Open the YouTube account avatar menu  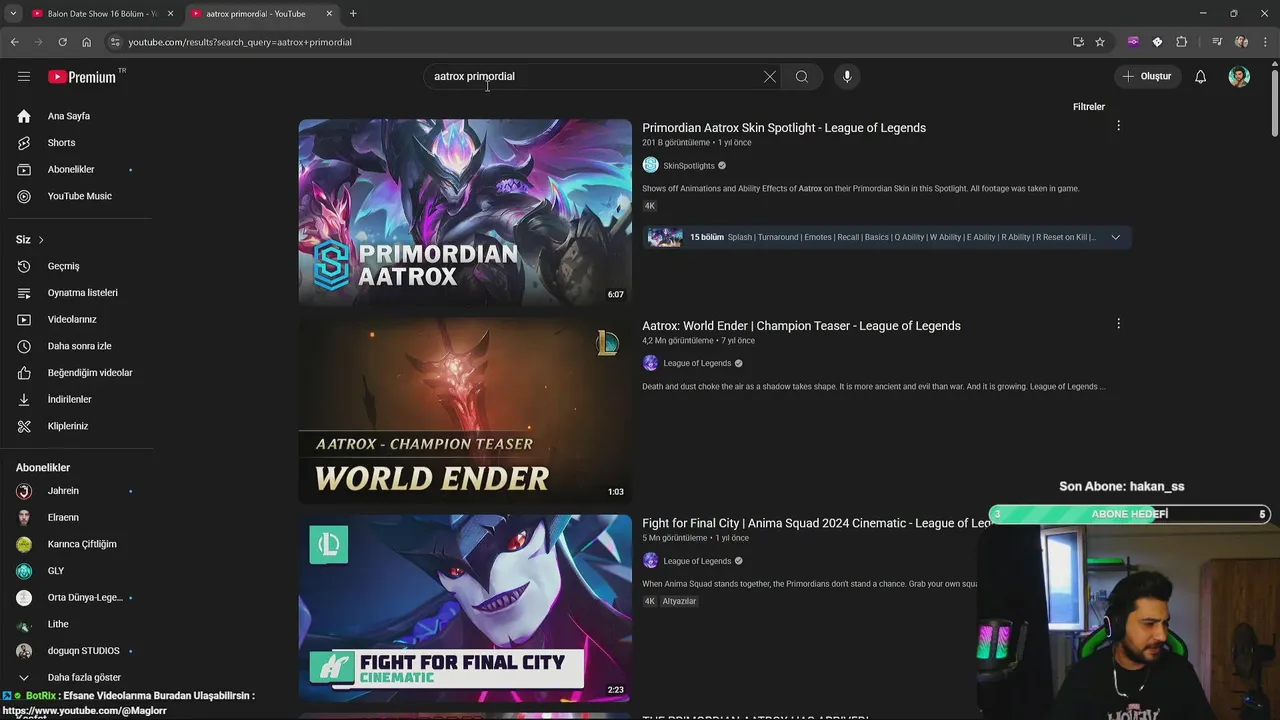(1239, 77)
